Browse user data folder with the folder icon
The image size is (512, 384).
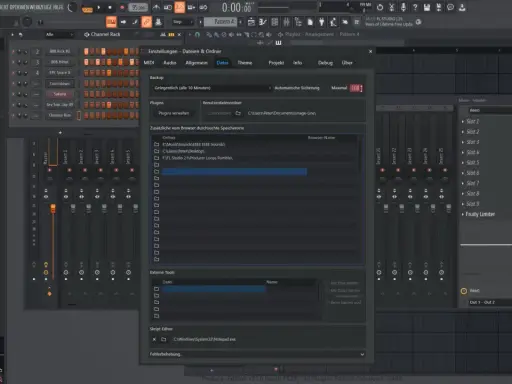click(x=238, y=113)
